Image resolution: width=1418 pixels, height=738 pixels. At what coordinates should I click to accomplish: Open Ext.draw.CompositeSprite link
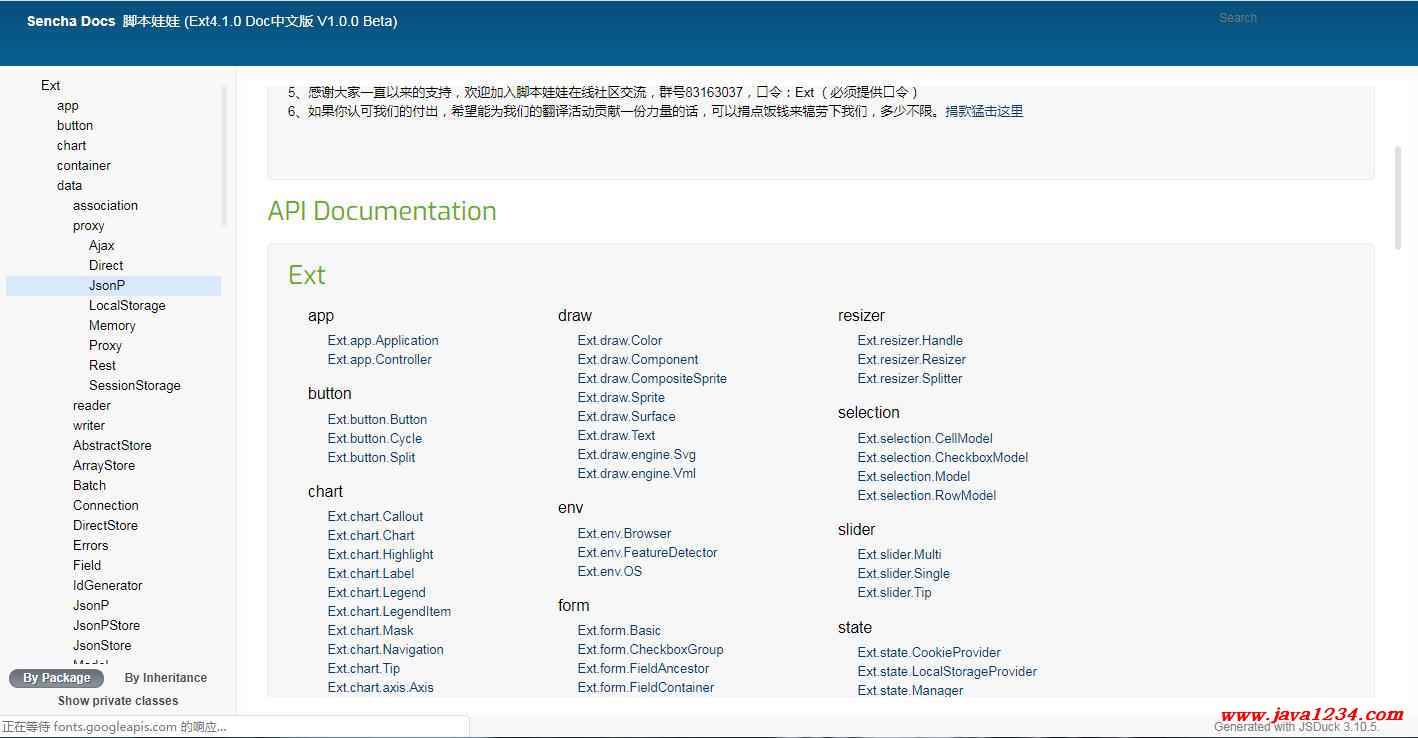coord(652,379)
